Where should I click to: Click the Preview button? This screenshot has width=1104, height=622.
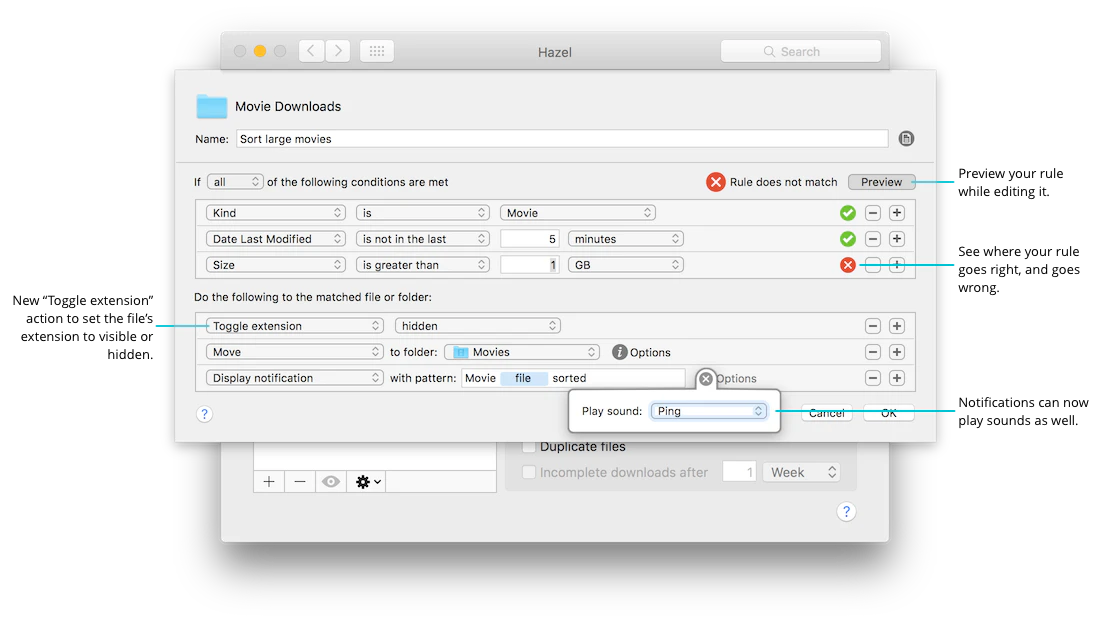[882, 182]
